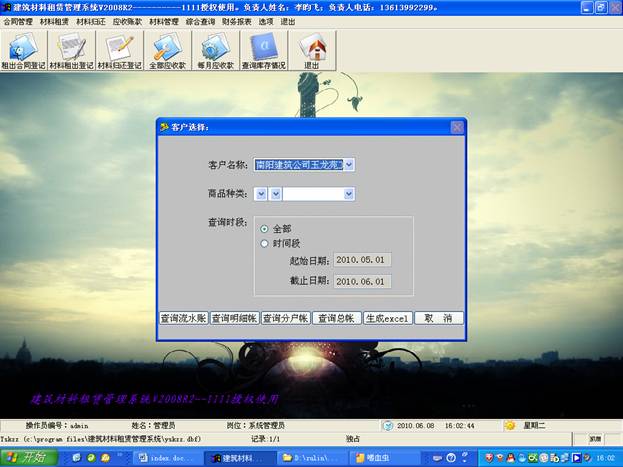Click the 查询流水账 button
Screen dimensions: 623x467
[183, 318]
